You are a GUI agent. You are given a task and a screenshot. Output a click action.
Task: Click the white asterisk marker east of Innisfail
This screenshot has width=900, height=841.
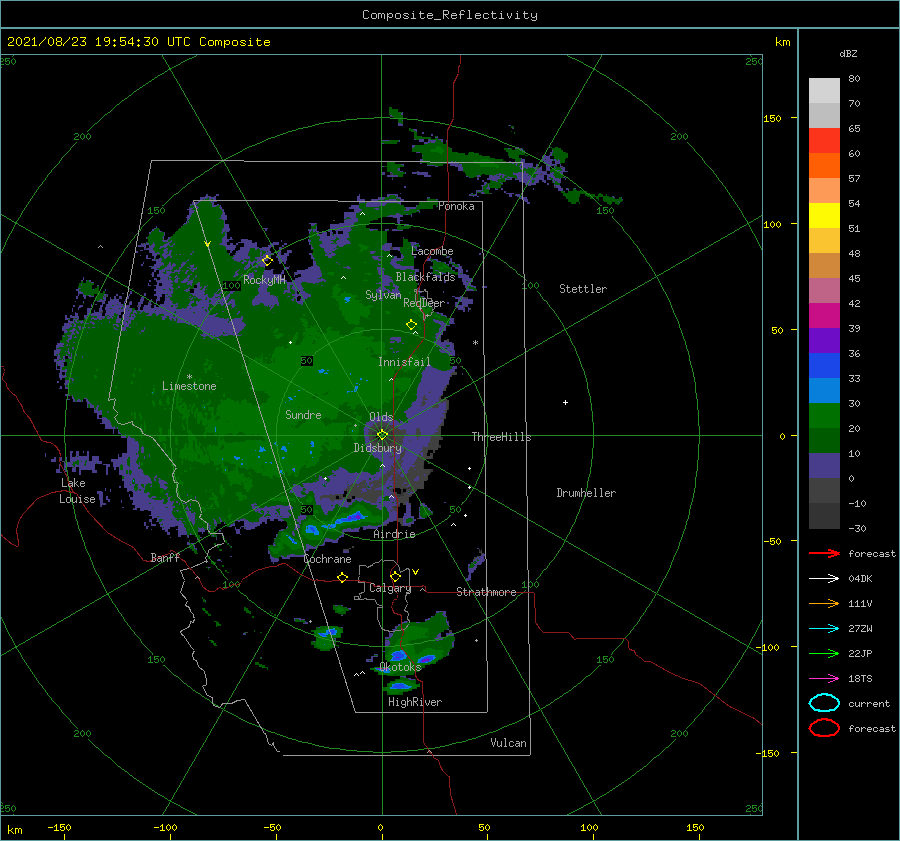[475, 343]
